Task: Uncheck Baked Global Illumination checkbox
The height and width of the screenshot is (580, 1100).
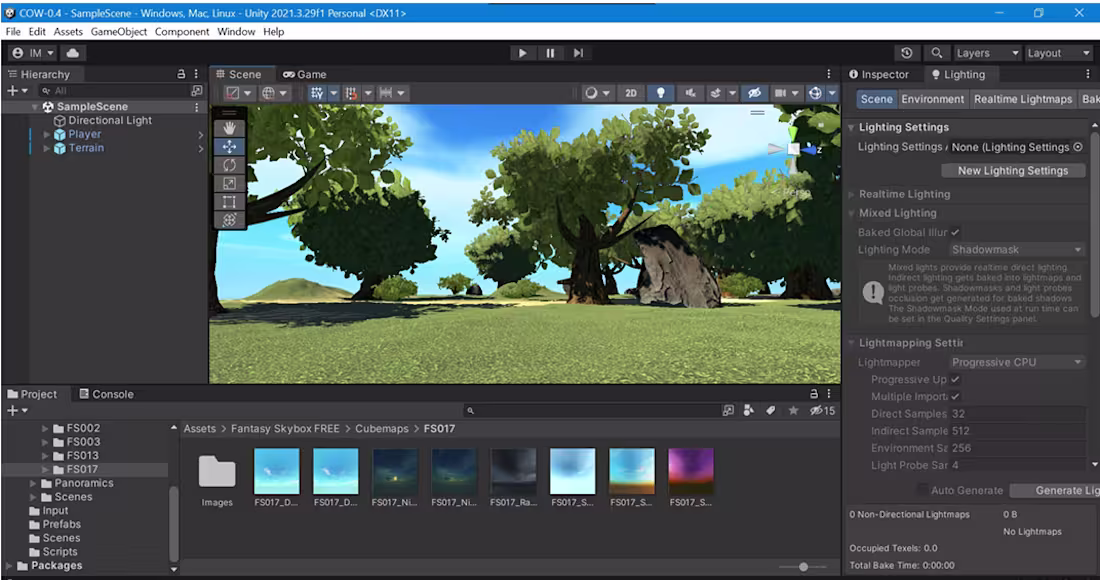Action: click(955, 232)
